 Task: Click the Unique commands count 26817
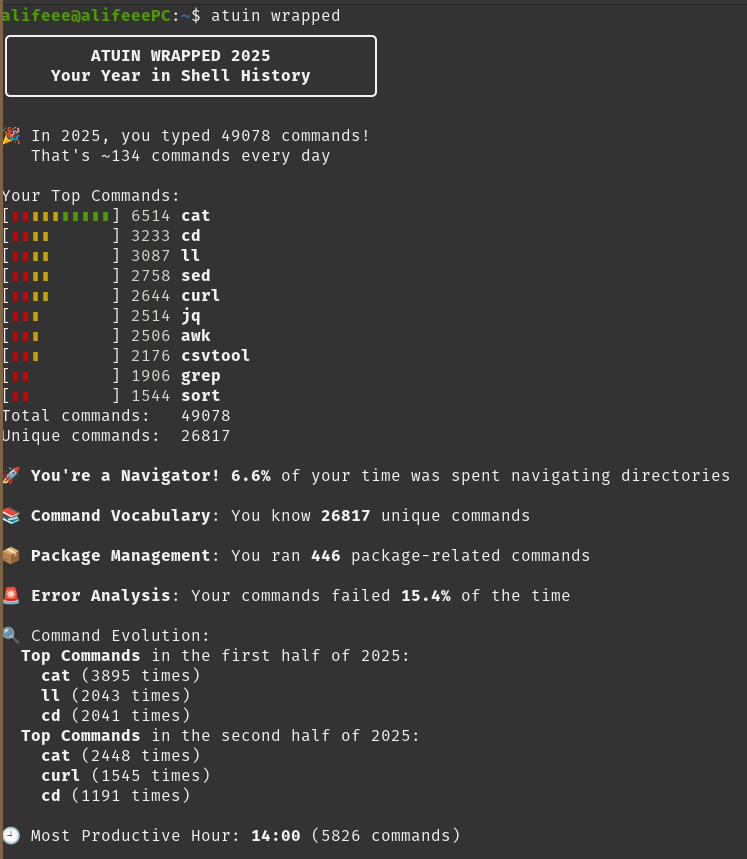click(205, 436)
